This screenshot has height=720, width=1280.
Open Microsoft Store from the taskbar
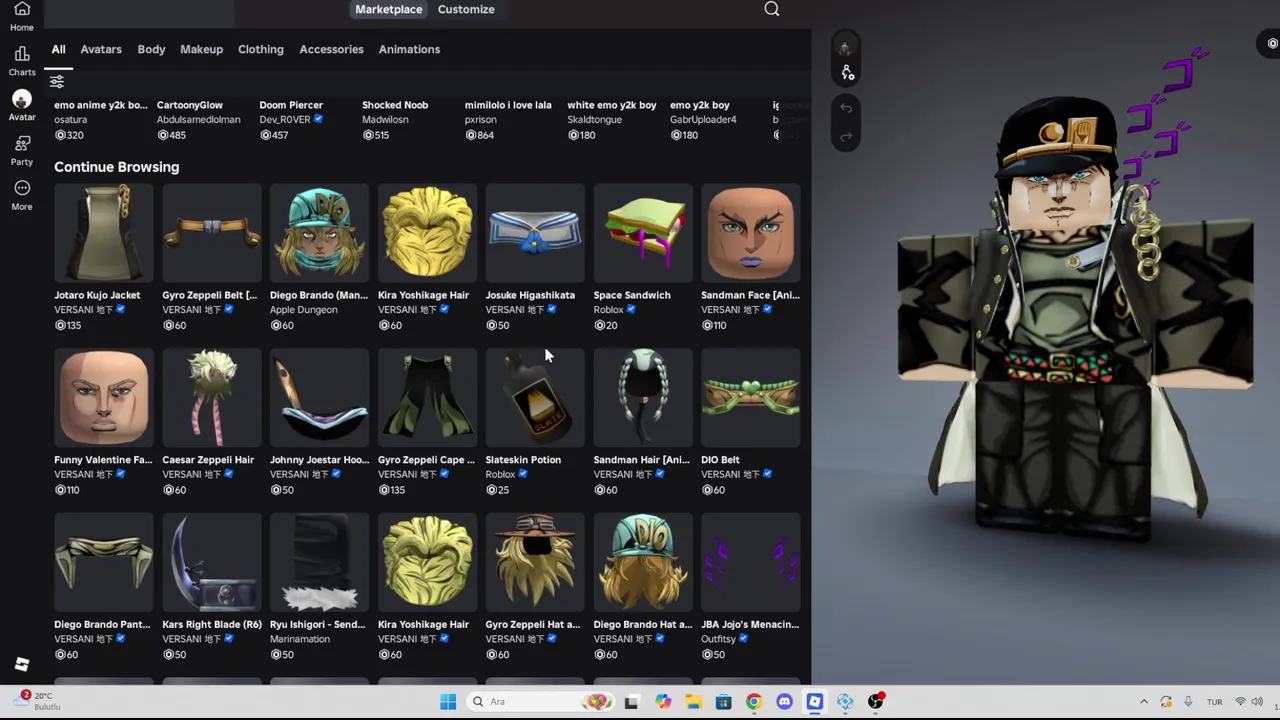723,702
